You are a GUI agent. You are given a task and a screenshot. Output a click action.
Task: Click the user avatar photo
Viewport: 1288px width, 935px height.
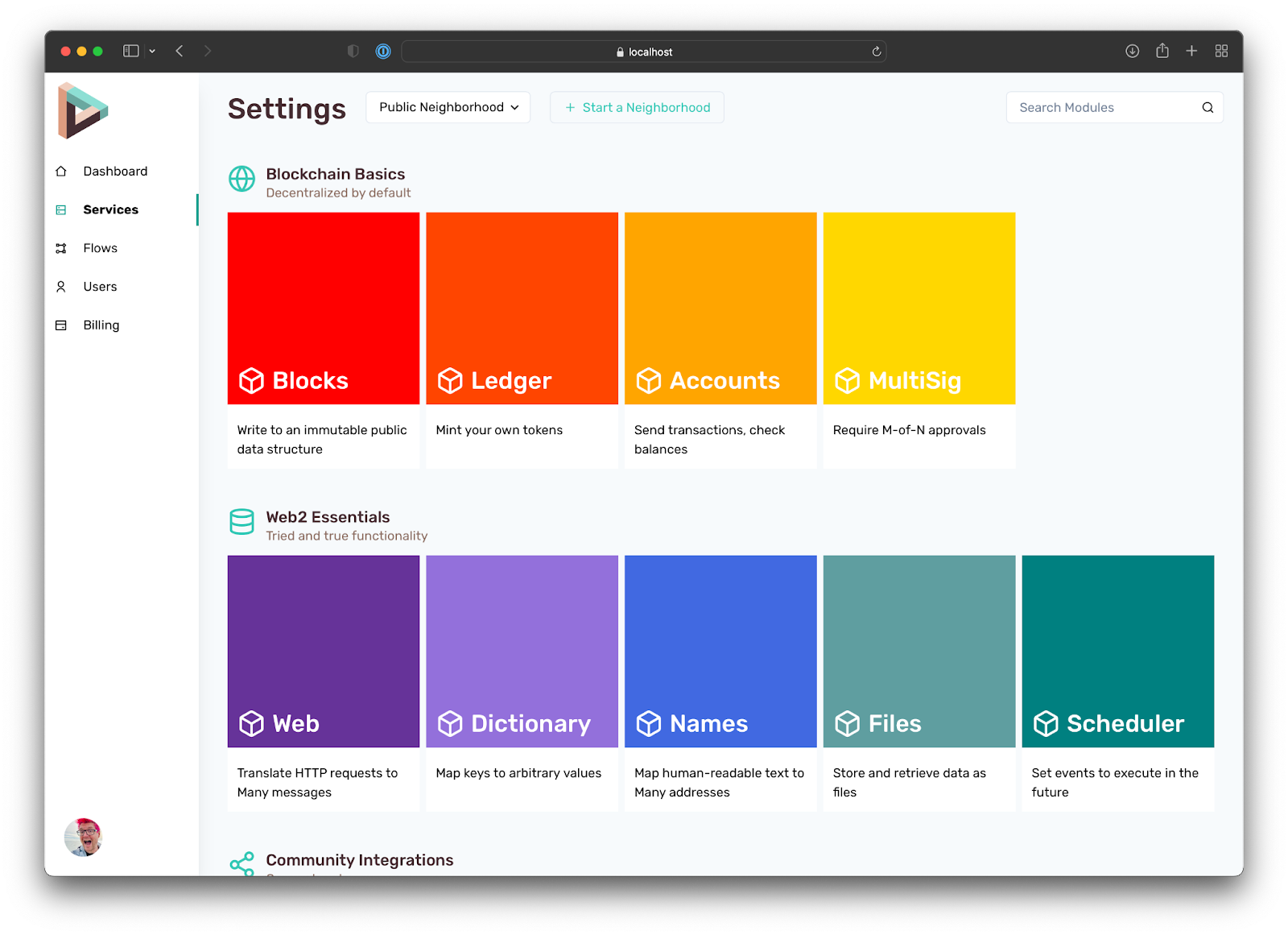[x=83, y=838]
